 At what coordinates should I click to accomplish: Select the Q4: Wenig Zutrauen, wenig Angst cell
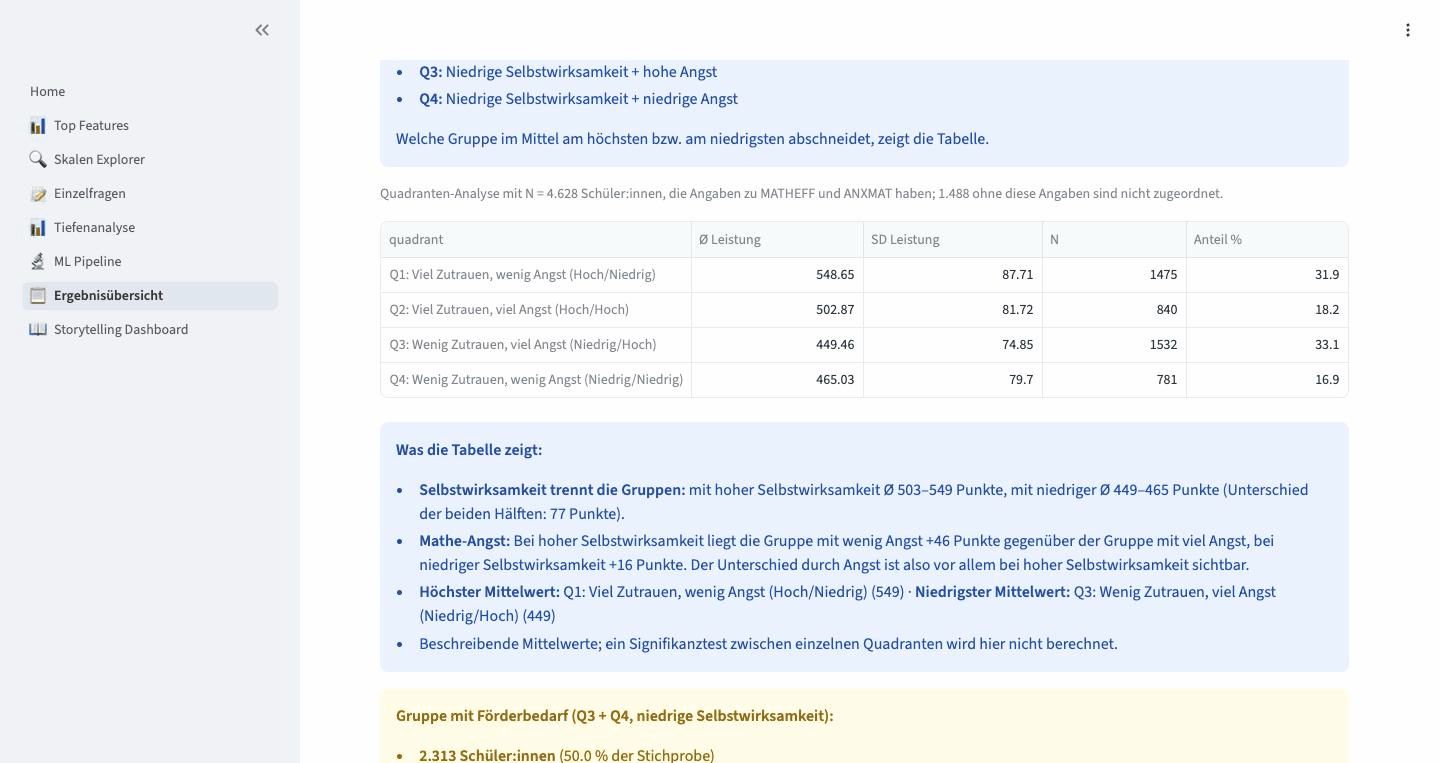tap(536, 380)
